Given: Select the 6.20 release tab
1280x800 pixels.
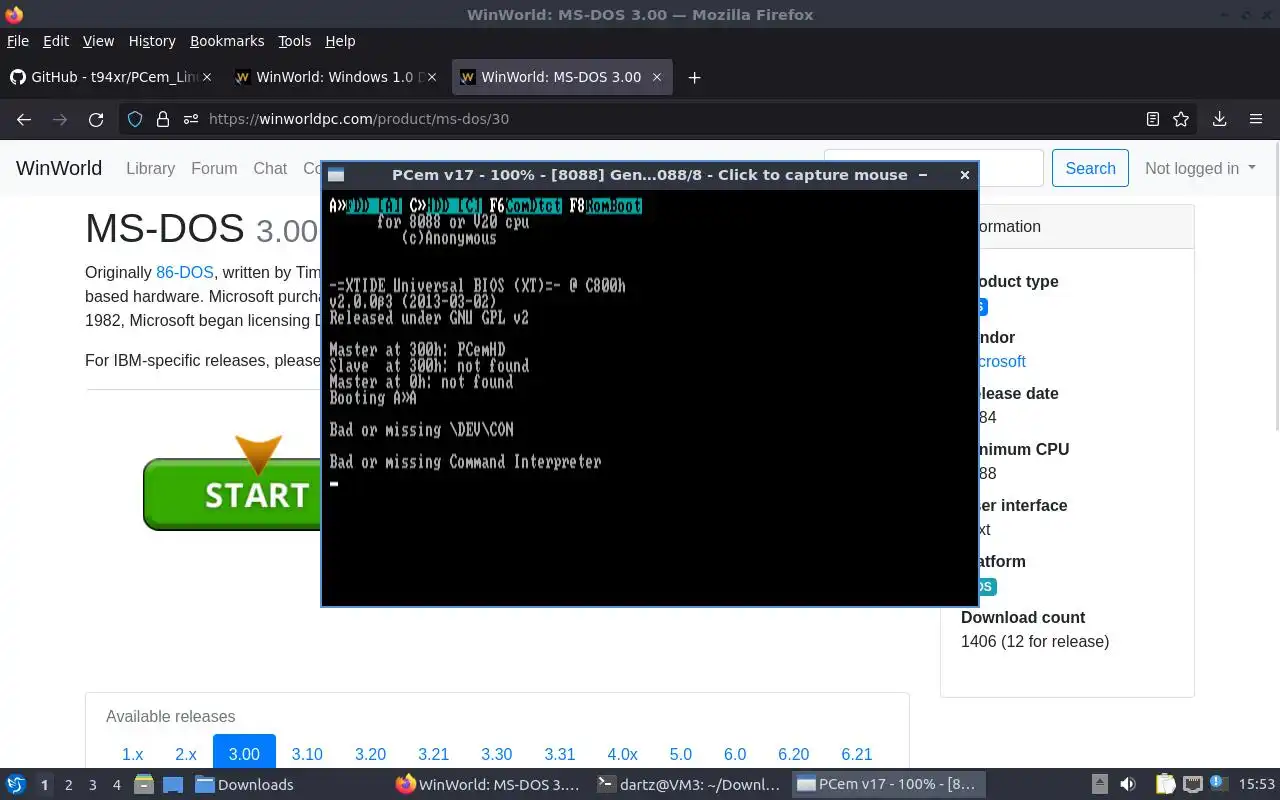Looking at the screenshot, I should 794,754.
